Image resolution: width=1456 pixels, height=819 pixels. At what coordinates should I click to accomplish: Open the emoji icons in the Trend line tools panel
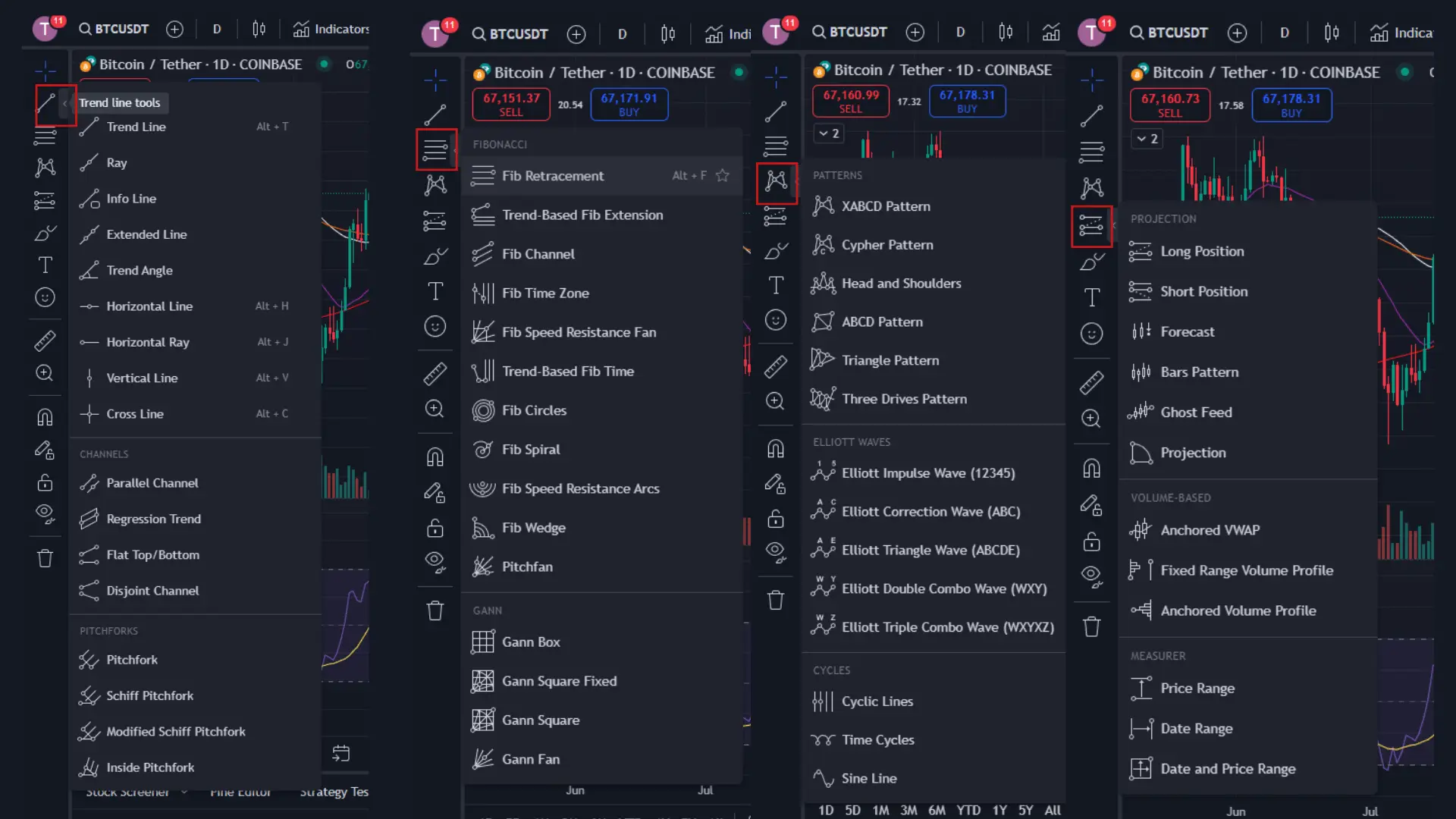coord(45,297)
